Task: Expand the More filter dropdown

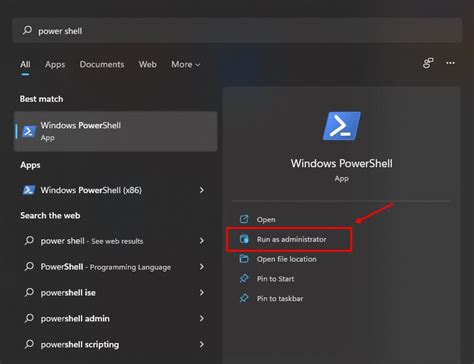Action: point(185,64)
